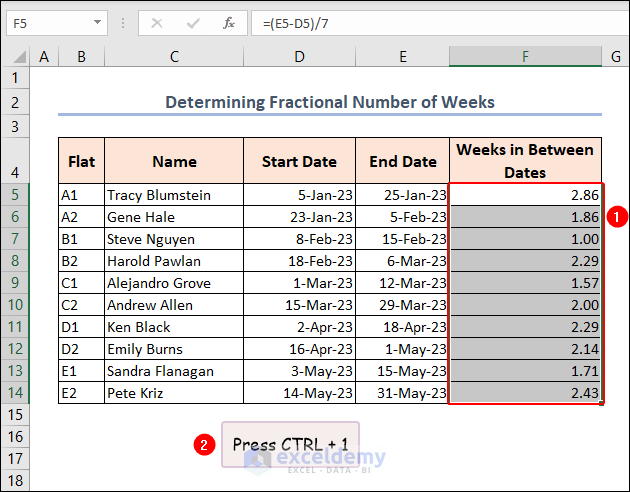Select column F header
Screen dimensions: 630x492
pos(525,58)
